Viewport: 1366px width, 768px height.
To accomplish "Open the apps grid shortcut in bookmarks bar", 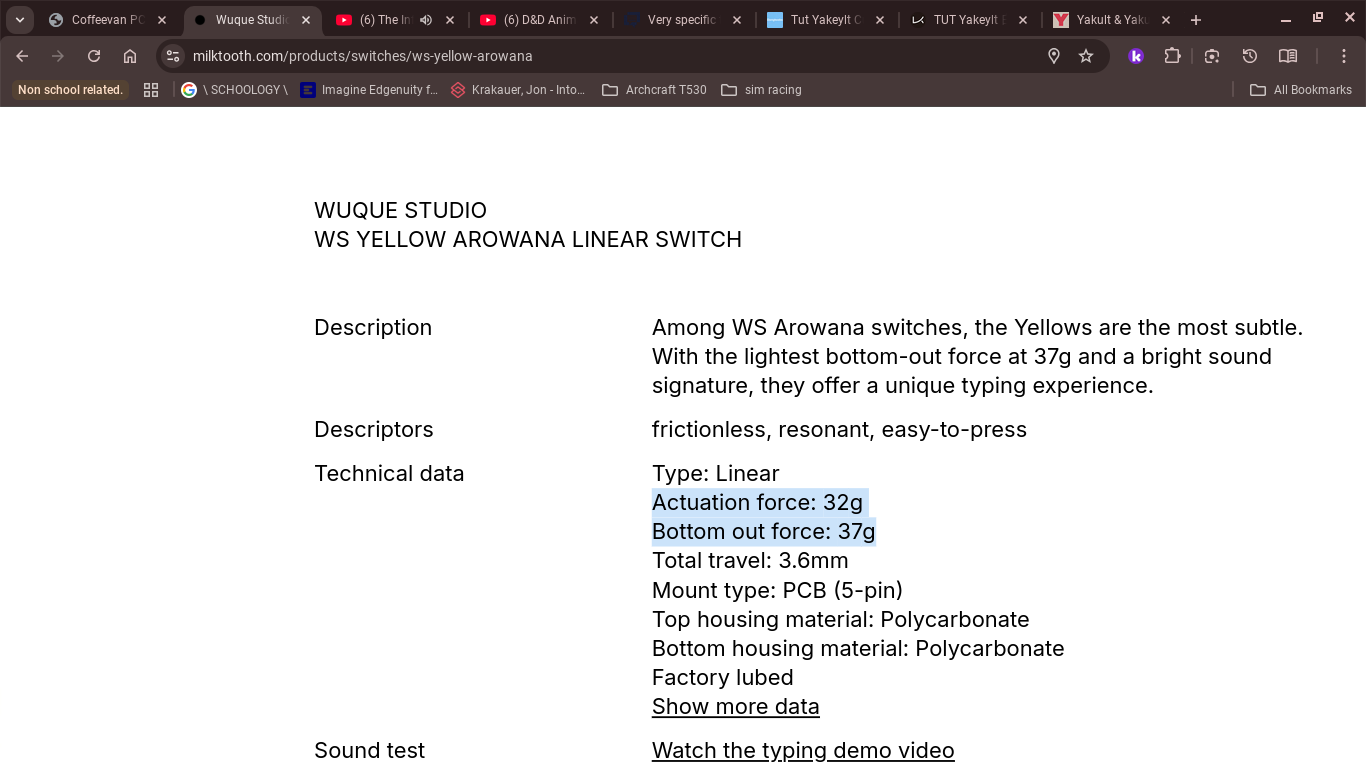I will tap(151, 90).
